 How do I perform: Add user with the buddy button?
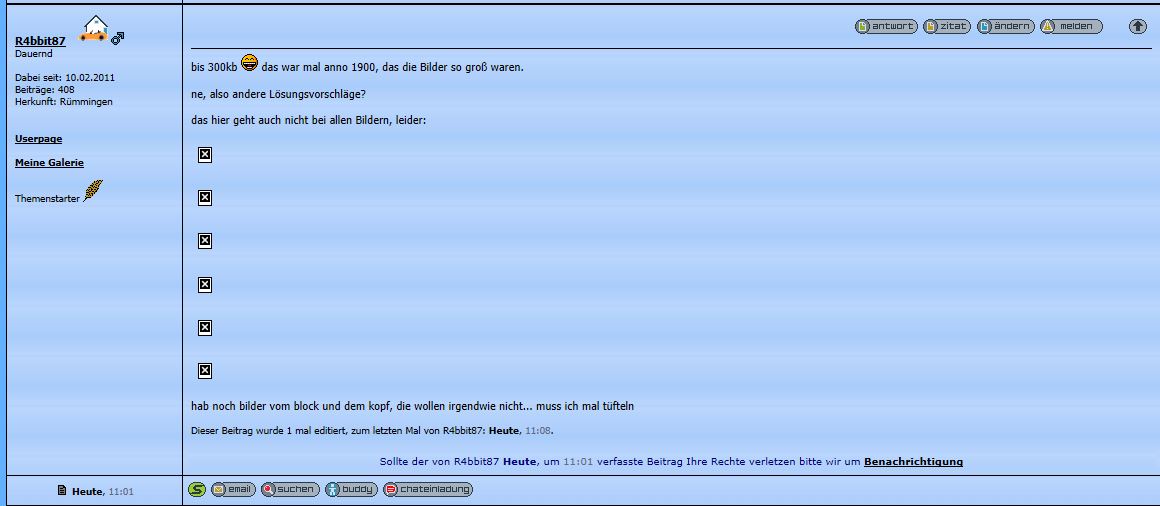click(x=350, y=489)
